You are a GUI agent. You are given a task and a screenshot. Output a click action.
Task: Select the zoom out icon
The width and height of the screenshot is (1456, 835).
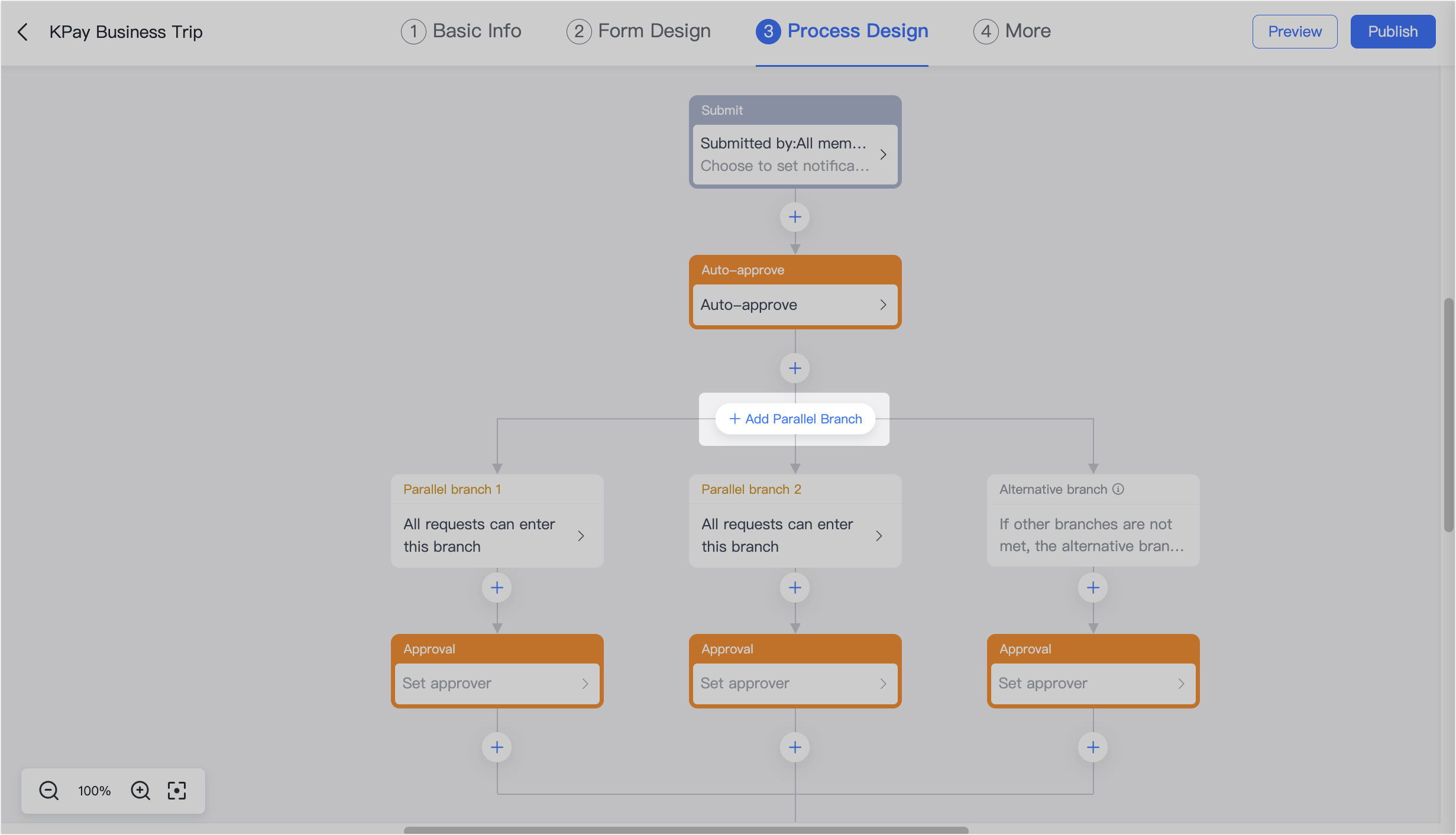click(x=48, y=791)
